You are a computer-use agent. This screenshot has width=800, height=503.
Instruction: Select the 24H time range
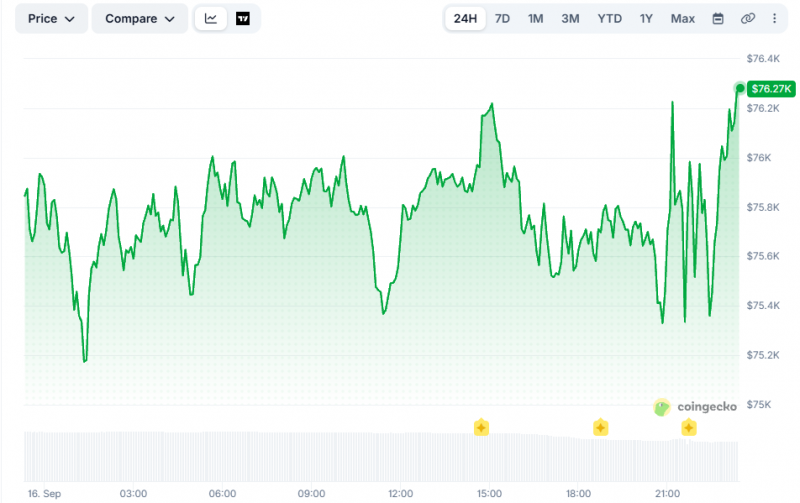pyautogui.click(x=465, y=19)
